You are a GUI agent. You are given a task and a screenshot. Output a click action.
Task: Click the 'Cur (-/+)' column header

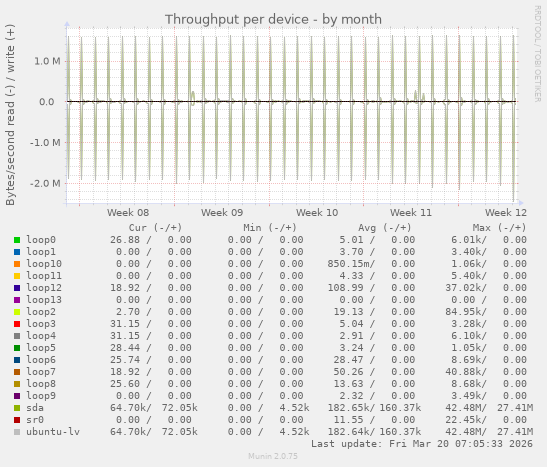(x=155, y=228)
